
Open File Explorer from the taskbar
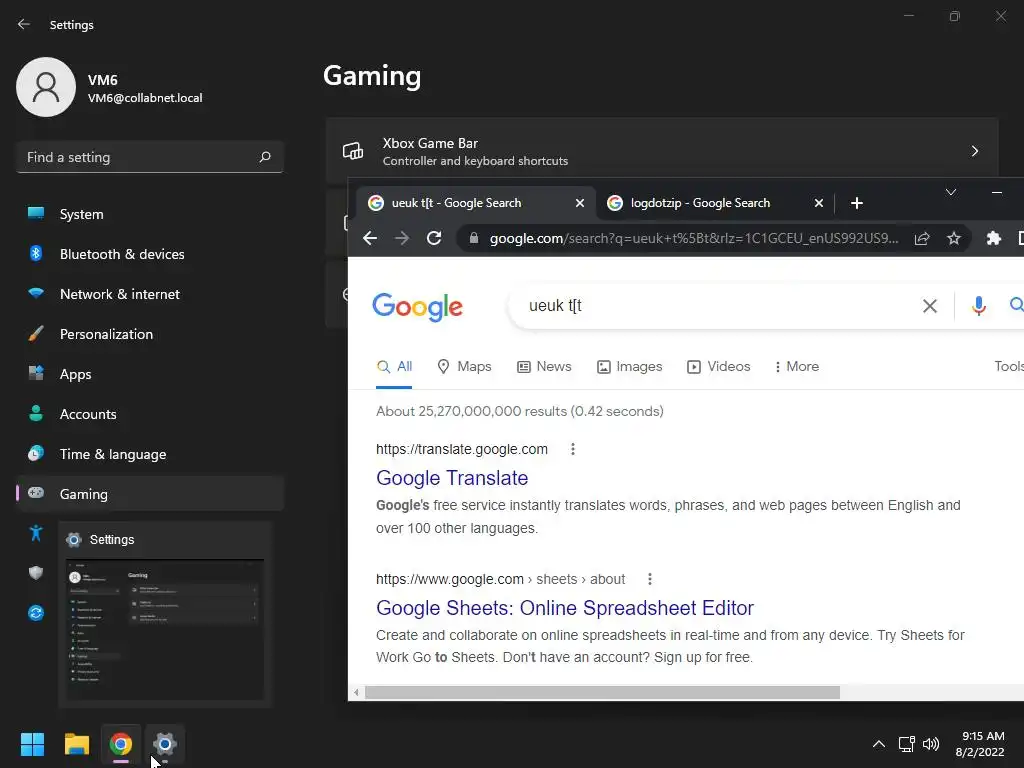76,744
